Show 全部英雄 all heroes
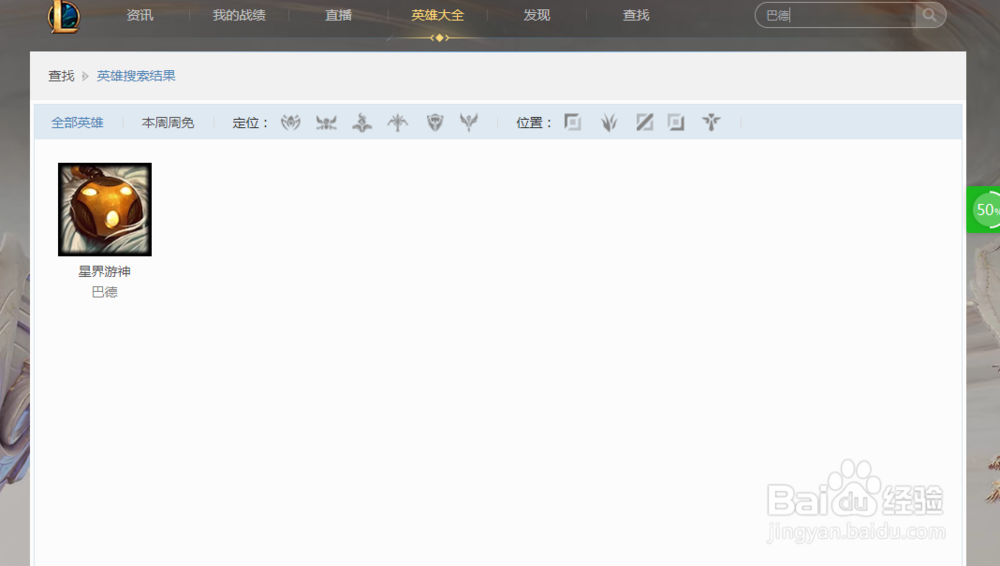The height and width of the screenshot is (566, 1000). pyautogui.click(x=77, y=123)
